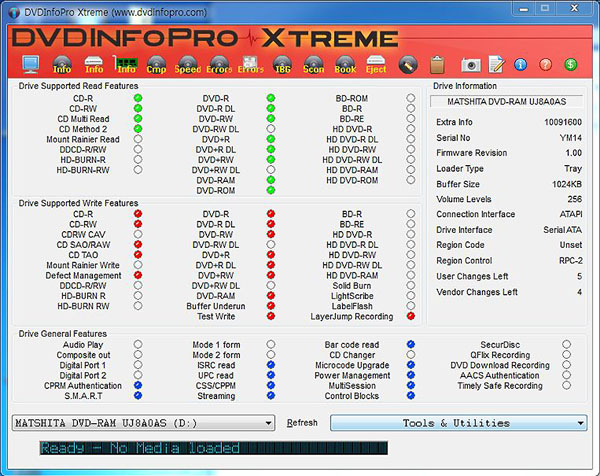Click the Extra Info value 10091600
The height and width of the screenshot is (476, 600).
(563, 122)
